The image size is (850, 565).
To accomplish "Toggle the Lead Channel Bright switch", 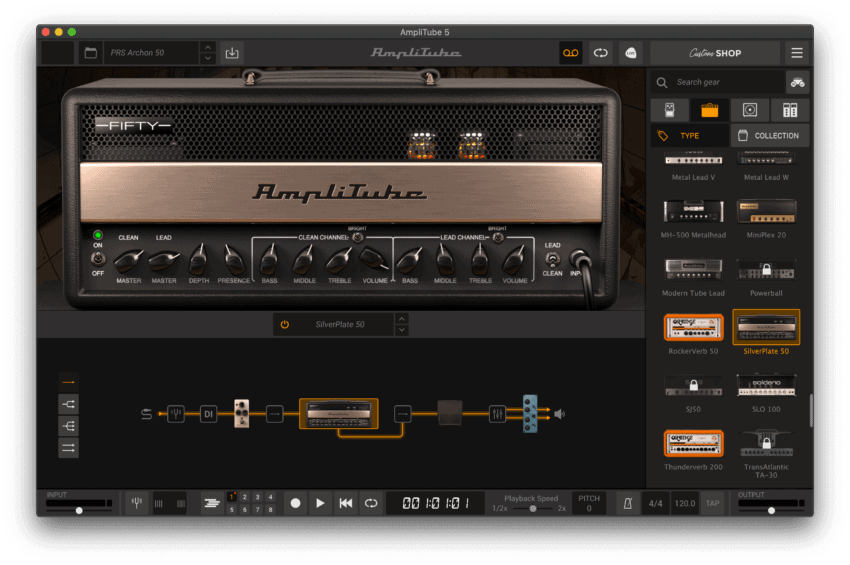I will (498, 237).
